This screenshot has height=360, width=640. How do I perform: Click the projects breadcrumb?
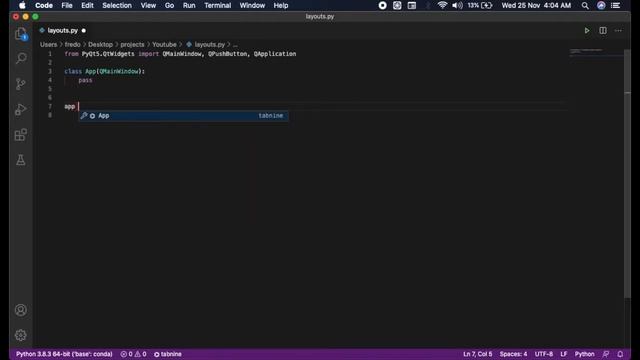132,44
